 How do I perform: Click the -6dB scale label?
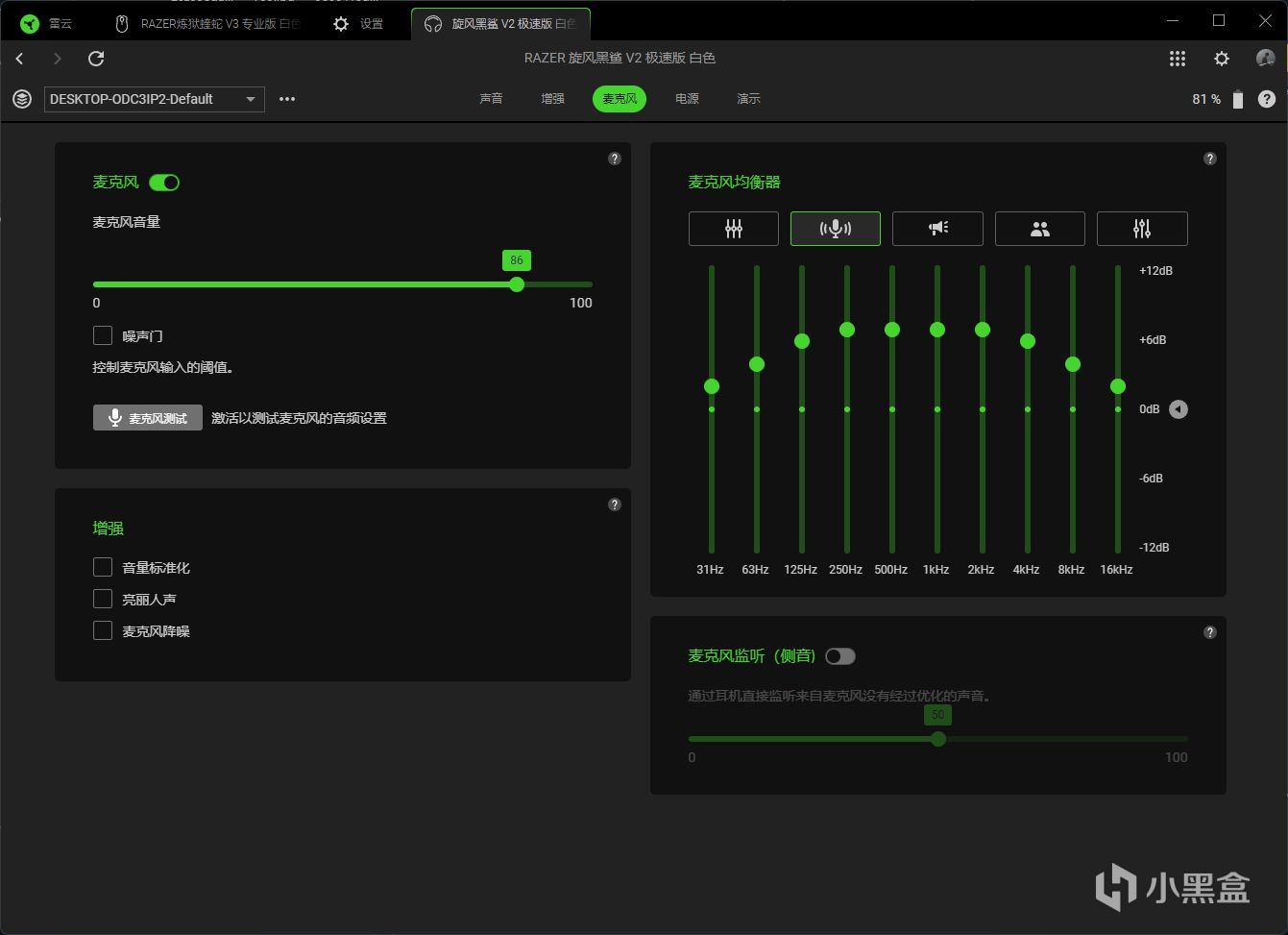pyautogui.click(x=1151, y=479)
